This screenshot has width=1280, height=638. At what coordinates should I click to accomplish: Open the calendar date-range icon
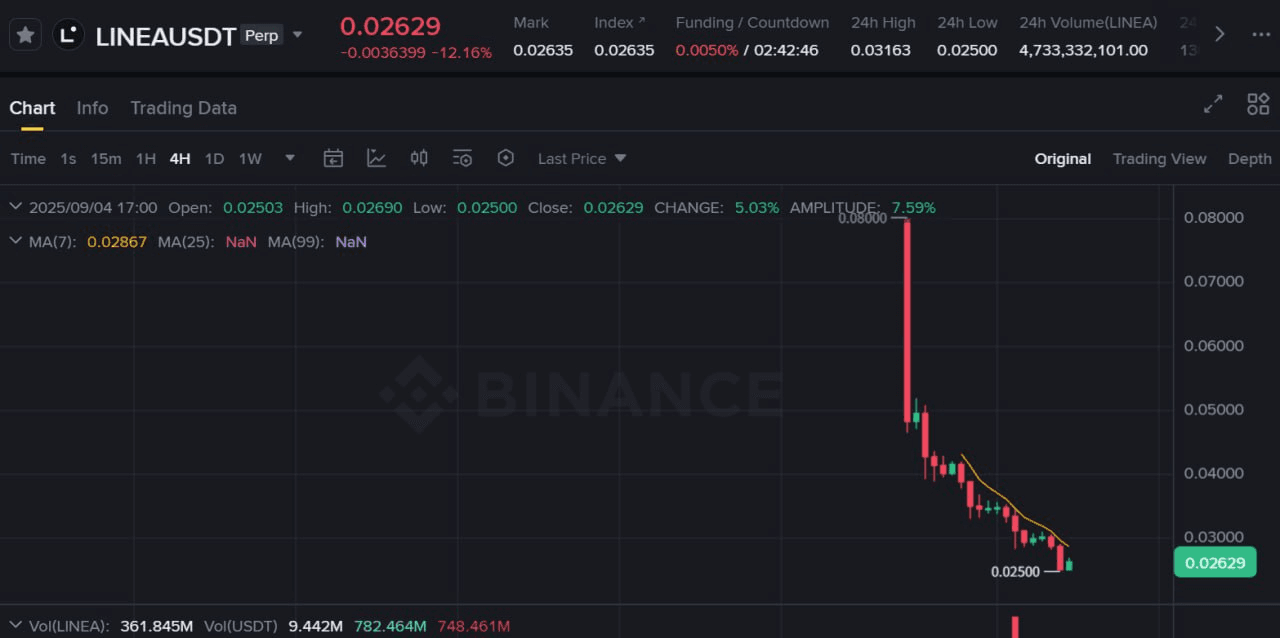click(x=333, y=158)
